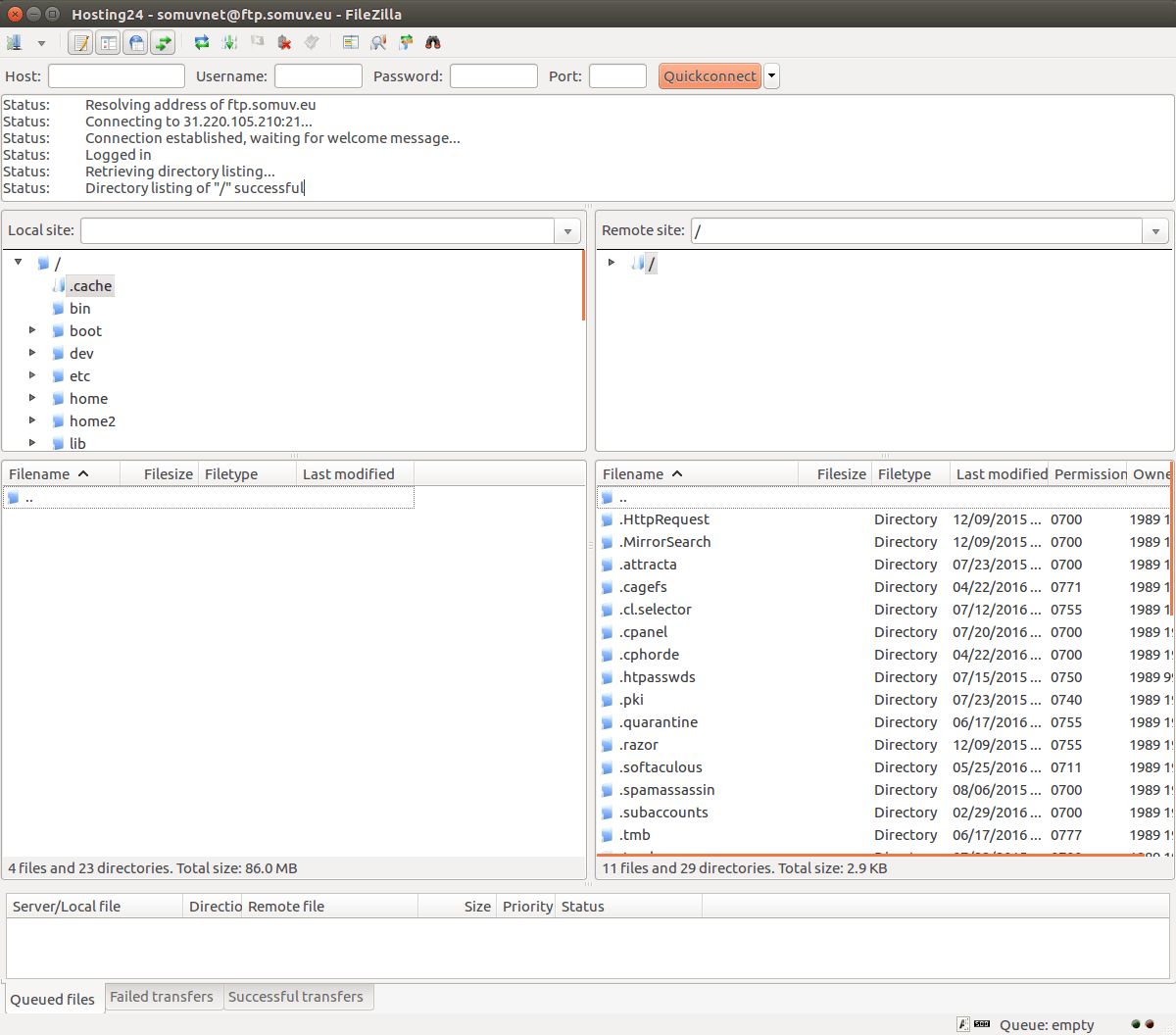Select the .htpasswds directory row
The width and height of the screenshot is (1176, 1035).
pos(884,677)
